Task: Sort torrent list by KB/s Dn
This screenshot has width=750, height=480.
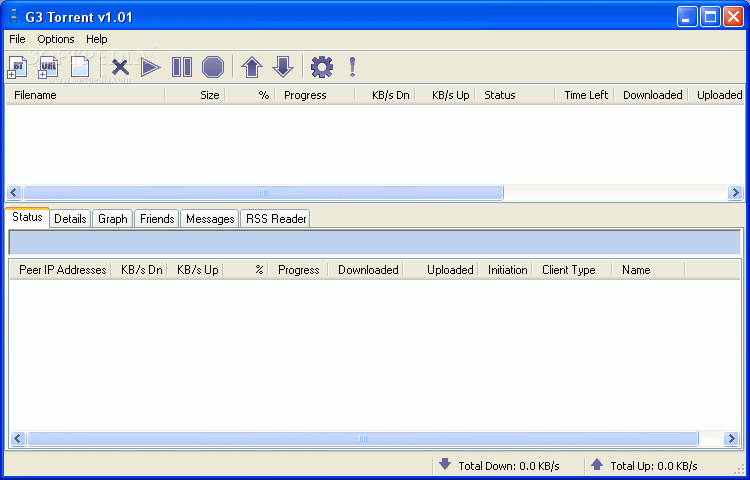Action: pyautogui.click(x=385, y=95)
